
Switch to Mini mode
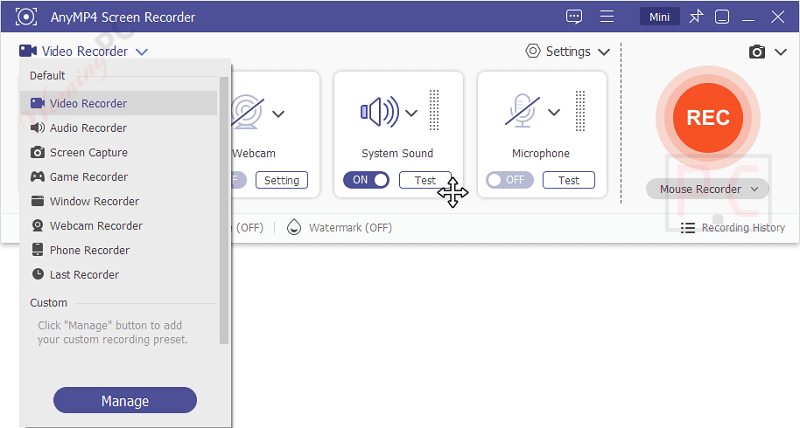(659, 17)
